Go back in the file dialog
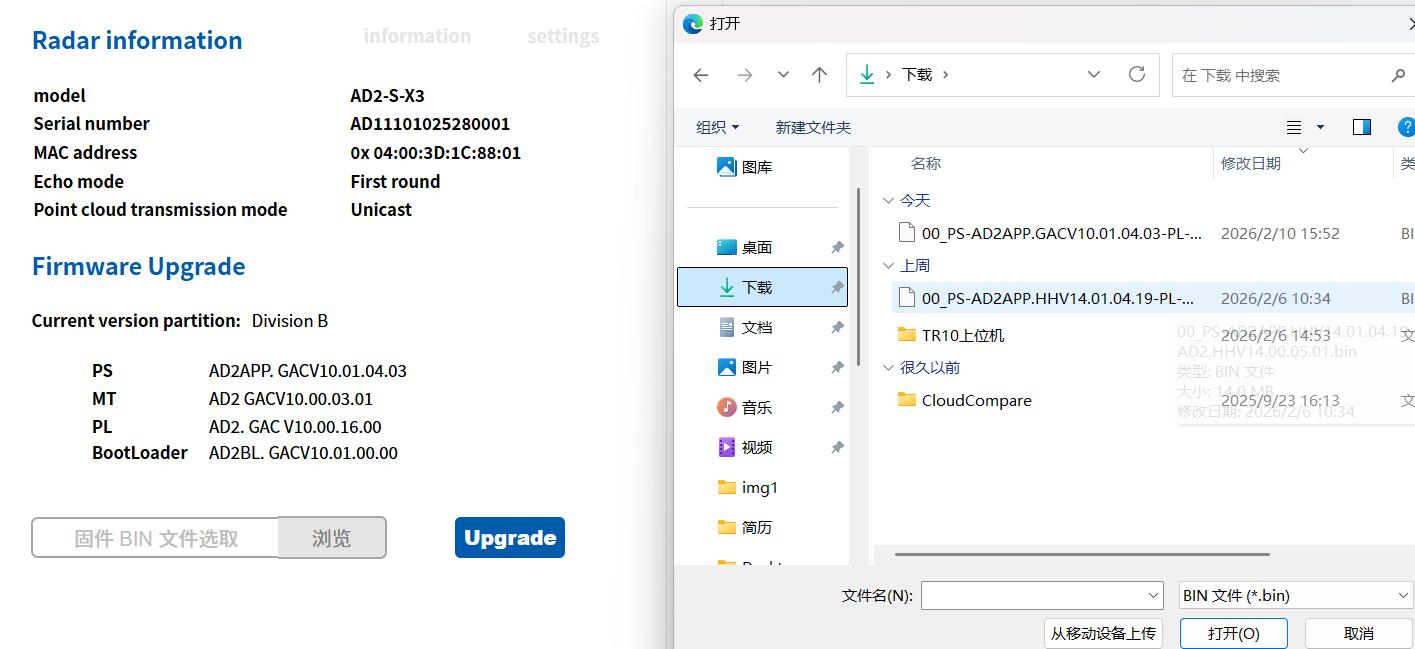Viewport: 1415px width, 649px height. click(701, 75)
